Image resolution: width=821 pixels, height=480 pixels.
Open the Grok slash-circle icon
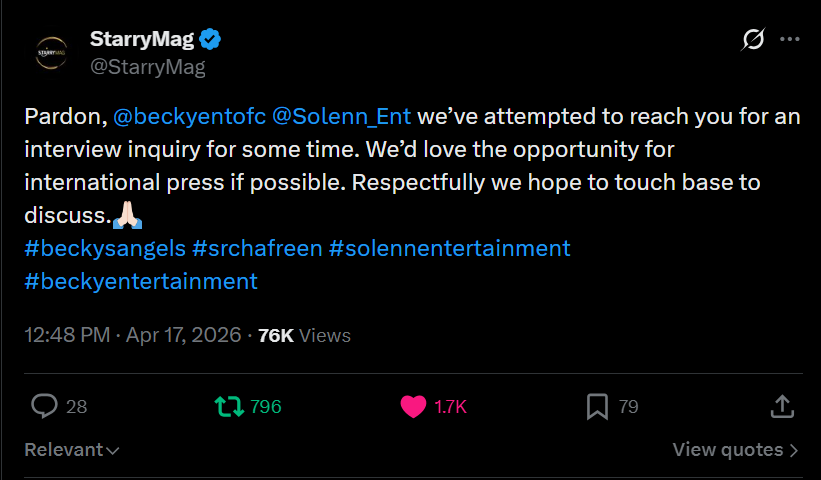pyautogui.click(x=753, y=39)
